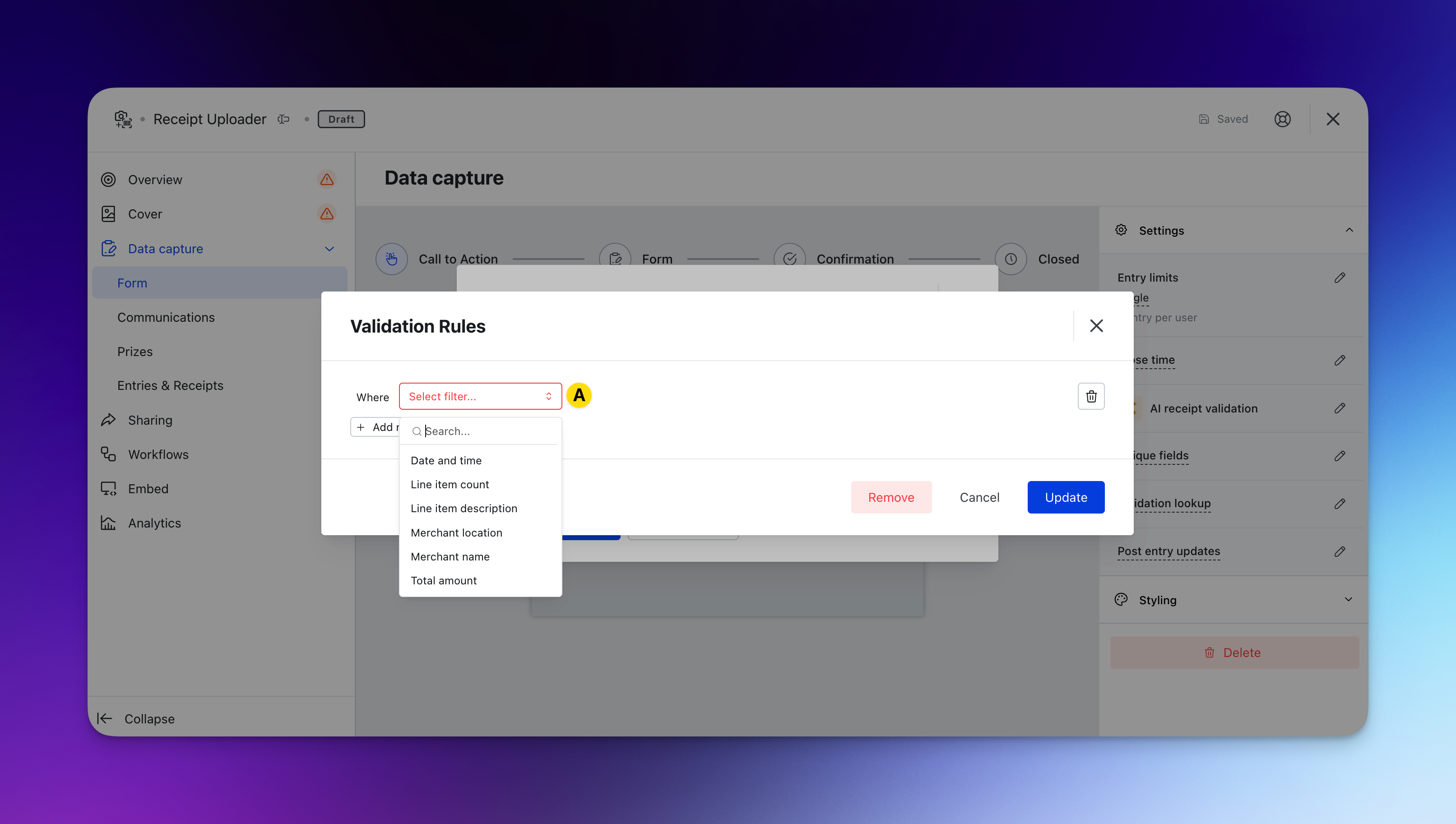Click the Overview warning triangle icon
The width and height of the screenshot is (1456, 824).
tap(326, 180)
